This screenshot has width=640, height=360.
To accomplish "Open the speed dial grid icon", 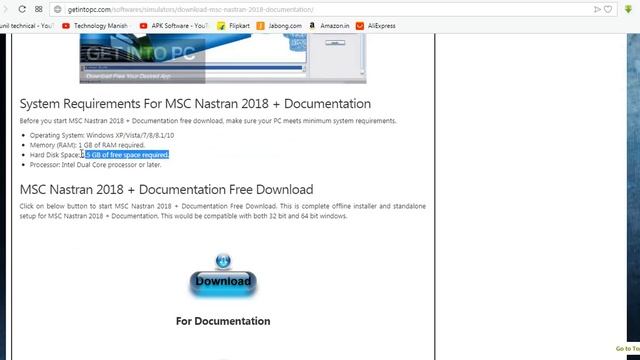I will [39, 9].
